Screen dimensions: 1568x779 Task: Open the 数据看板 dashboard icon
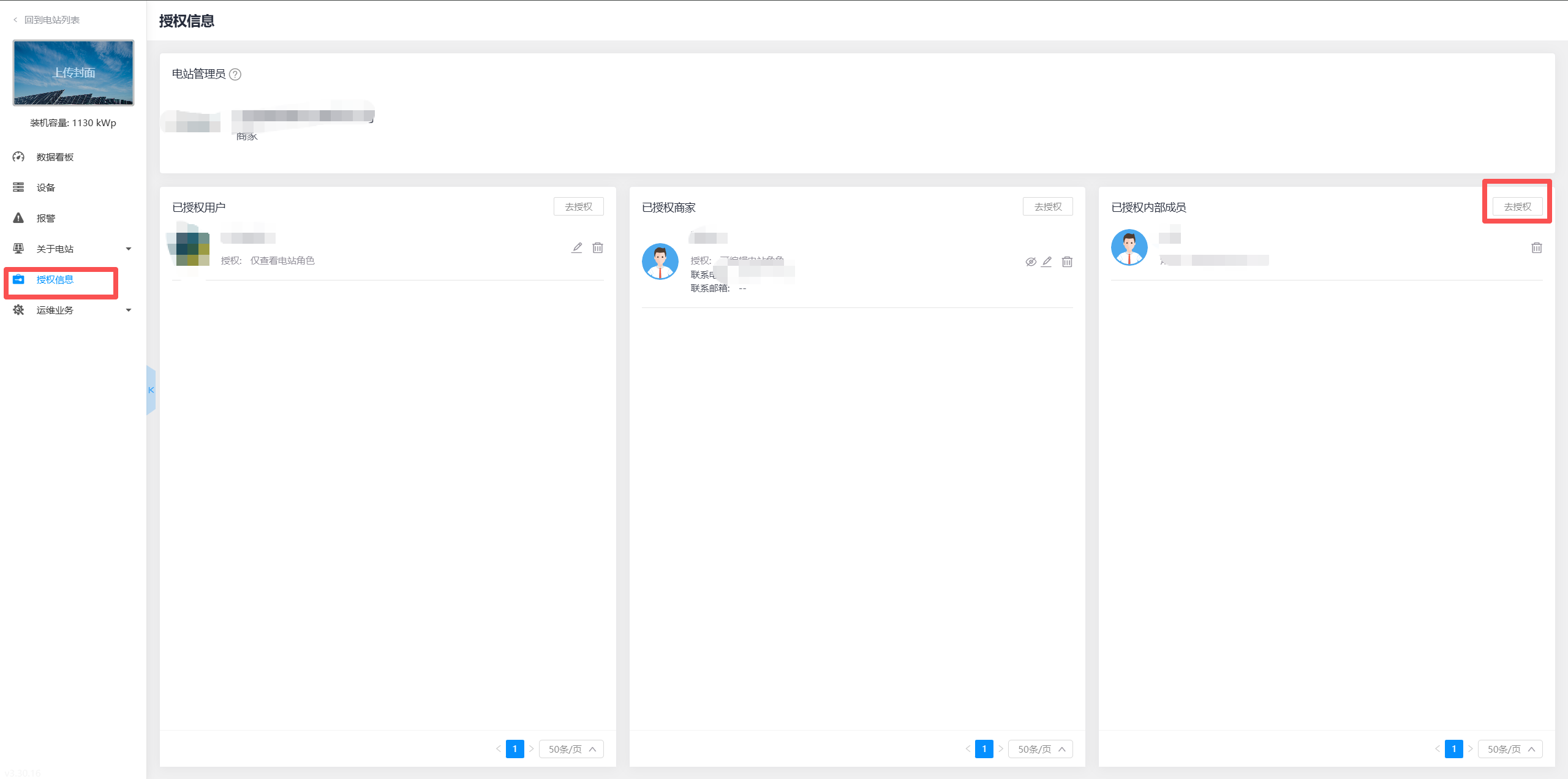pos(18,157)
